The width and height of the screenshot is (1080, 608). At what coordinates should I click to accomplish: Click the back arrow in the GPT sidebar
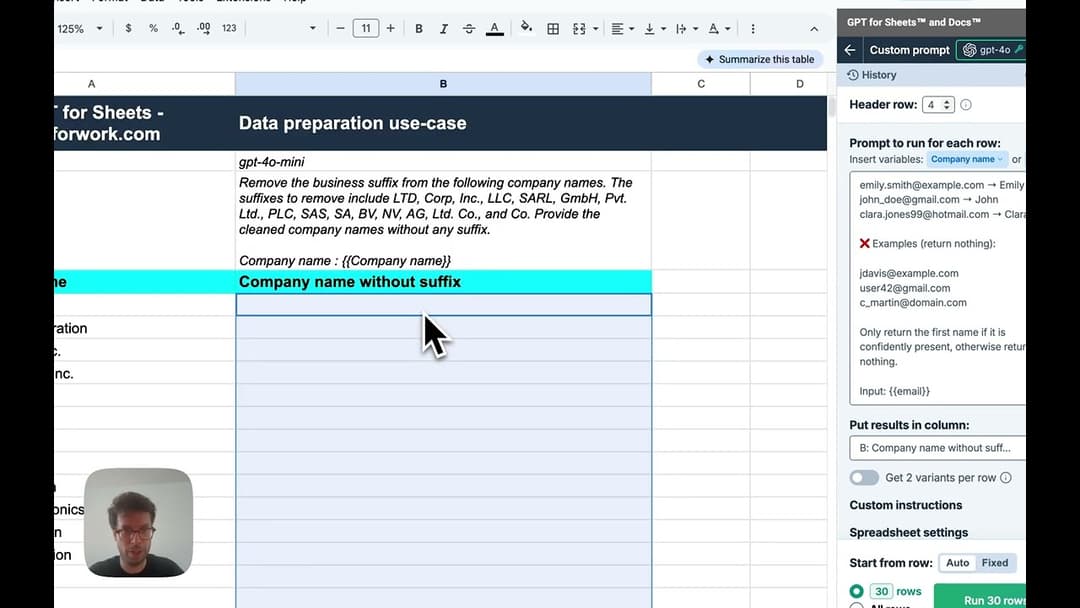[849, 49]
